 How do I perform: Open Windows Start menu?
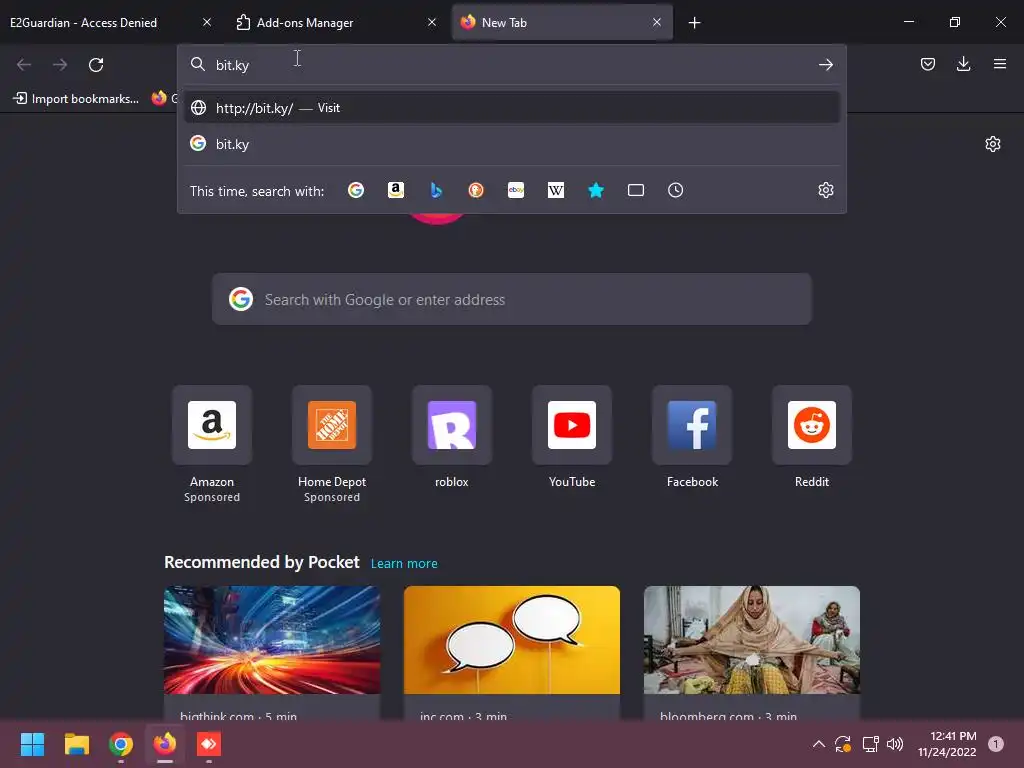[32, 744]
